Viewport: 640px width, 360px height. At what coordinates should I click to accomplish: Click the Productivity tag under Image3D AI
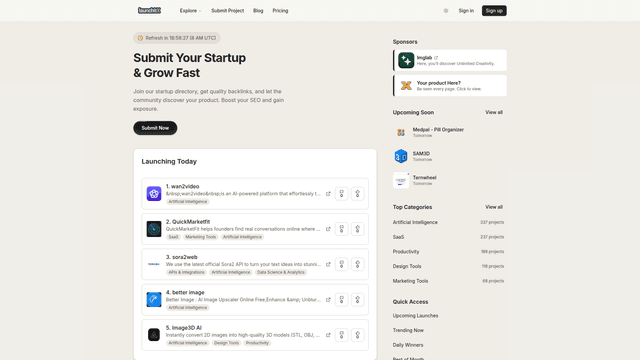click(257, 343)
